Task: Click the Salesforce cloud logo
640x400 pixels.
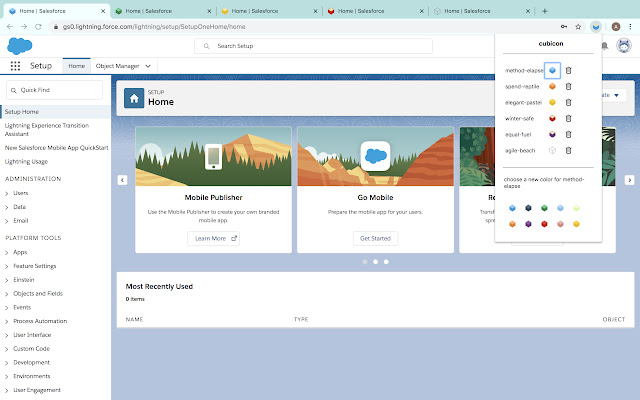Action: click(20, 46)
